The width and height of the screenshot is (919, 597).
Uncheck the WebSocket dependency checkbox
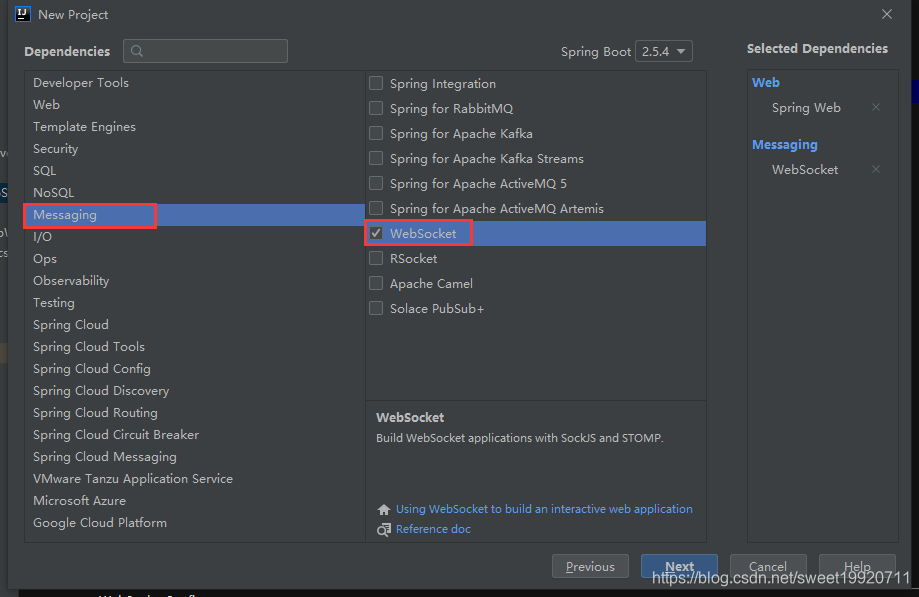(x=376, y=233)
